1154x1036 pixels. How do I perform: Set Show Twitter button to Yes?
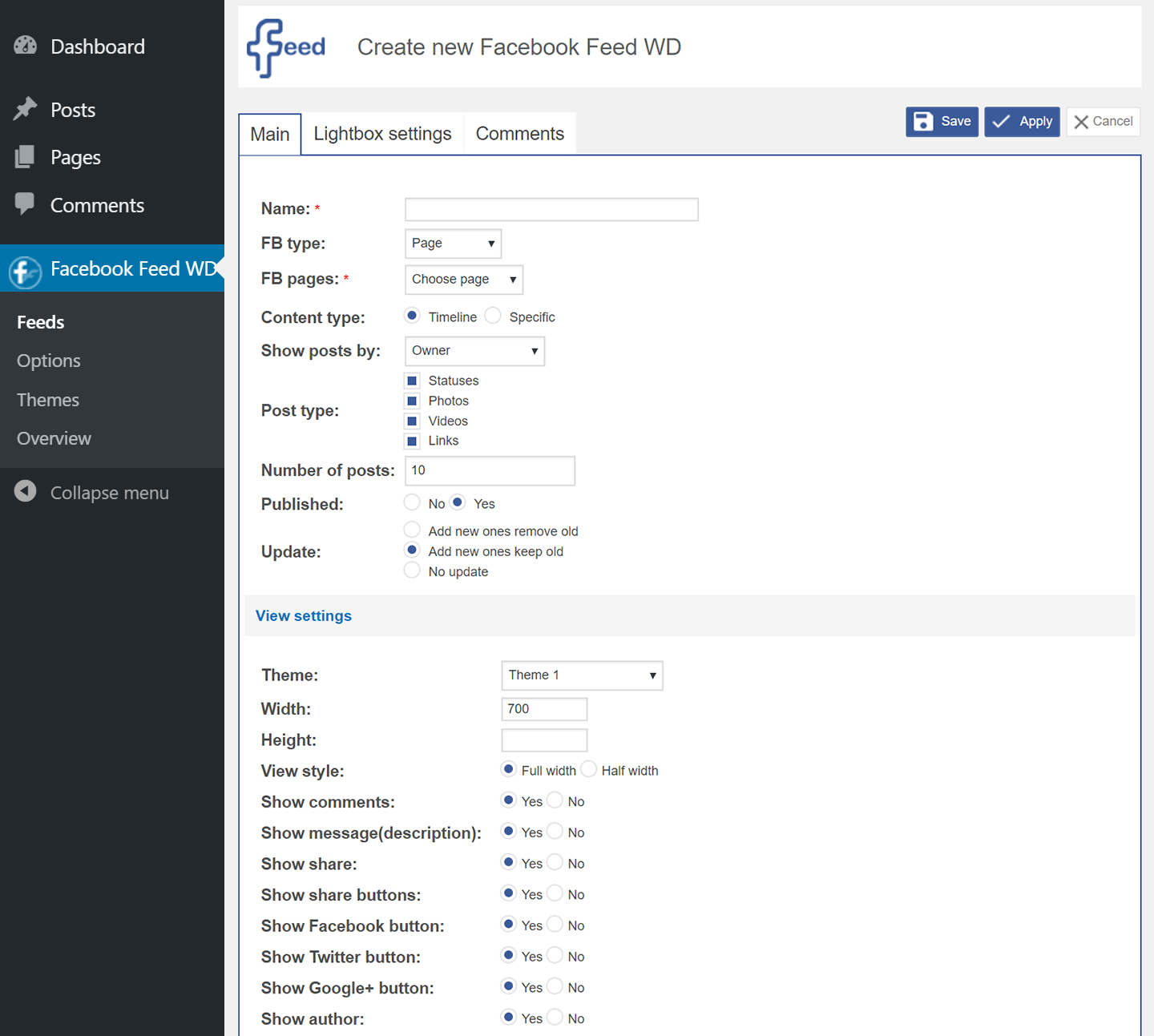click(508, 955)
